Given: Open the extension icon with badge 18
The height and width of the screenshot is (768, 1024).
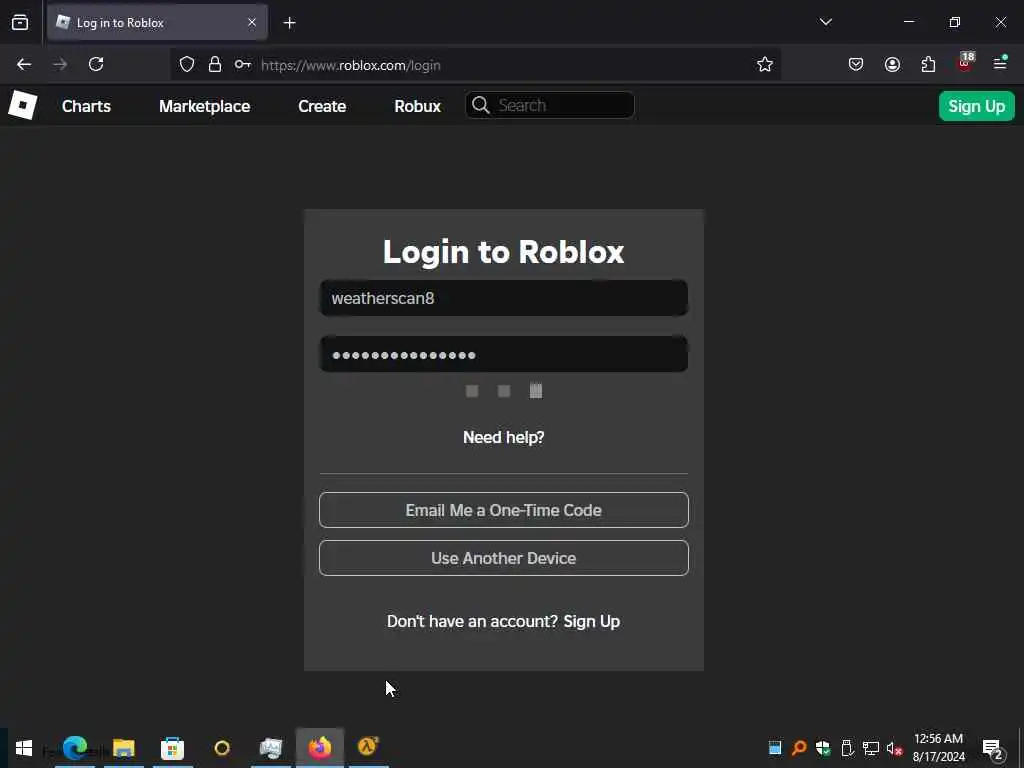Looking at the screenshot, I should click(x=965, y=63).
